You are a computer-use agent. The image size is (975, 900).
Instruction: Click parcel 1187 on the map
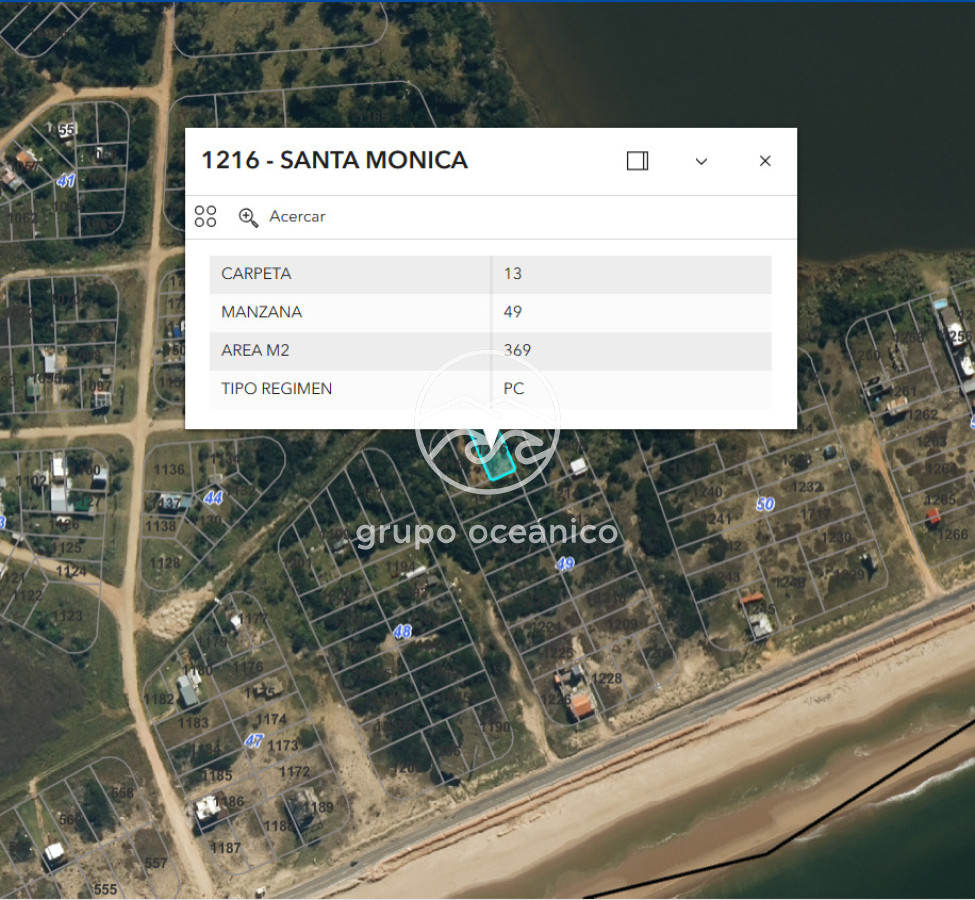point(225,848)
